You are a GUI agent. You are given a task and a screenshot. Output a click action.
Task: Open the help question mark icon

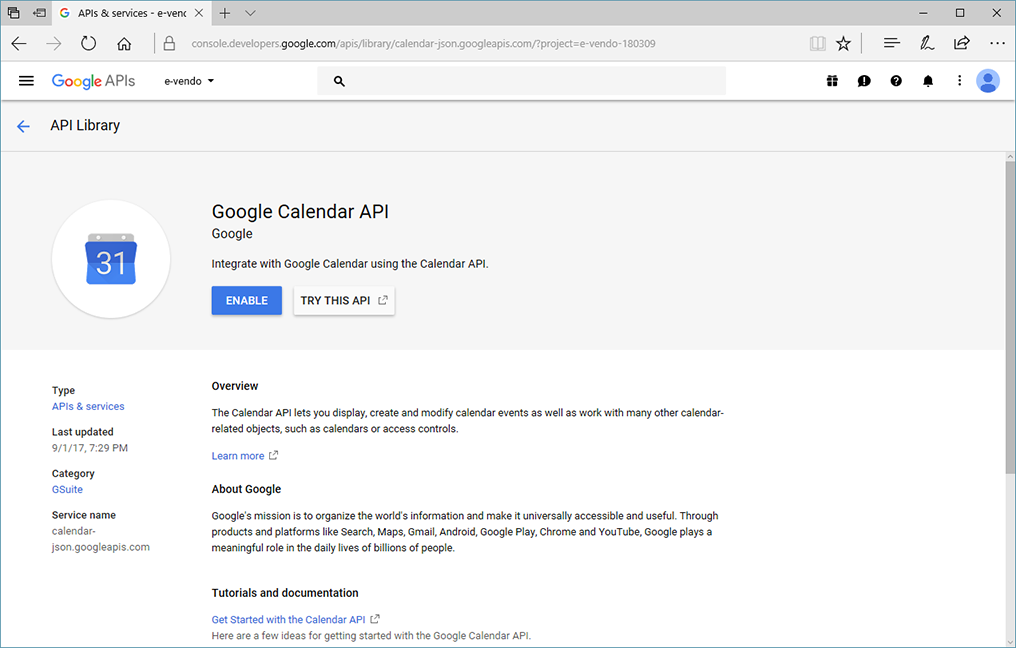pos(895,81)
